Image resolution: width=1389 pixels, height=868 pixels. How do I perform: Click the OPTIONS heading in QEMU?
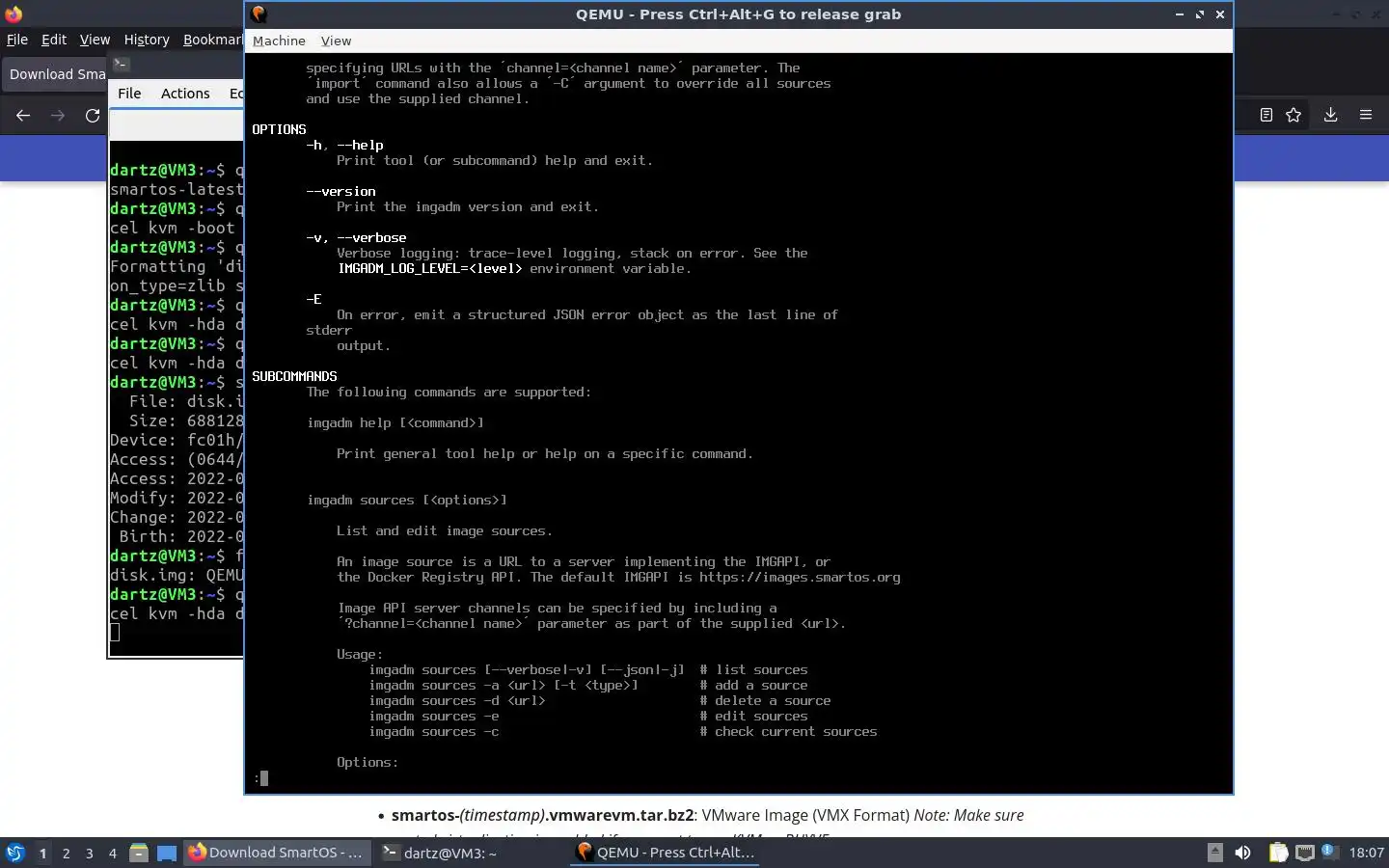(279, 129)
